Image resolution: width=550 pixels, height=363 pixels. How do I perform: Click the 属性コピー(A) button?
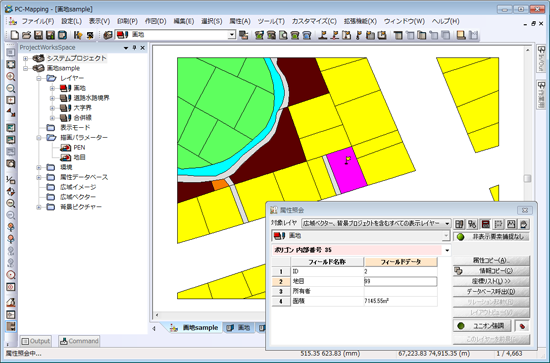(491, 261)
